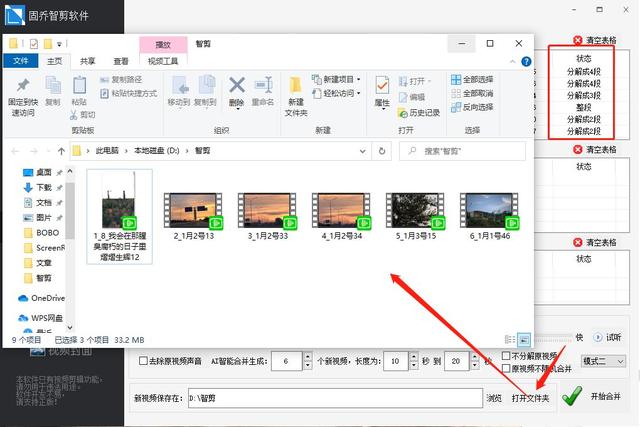Switch to the Share (共享) tab
The height and width of the screenshot is (427, 640).
coord(87,61)
